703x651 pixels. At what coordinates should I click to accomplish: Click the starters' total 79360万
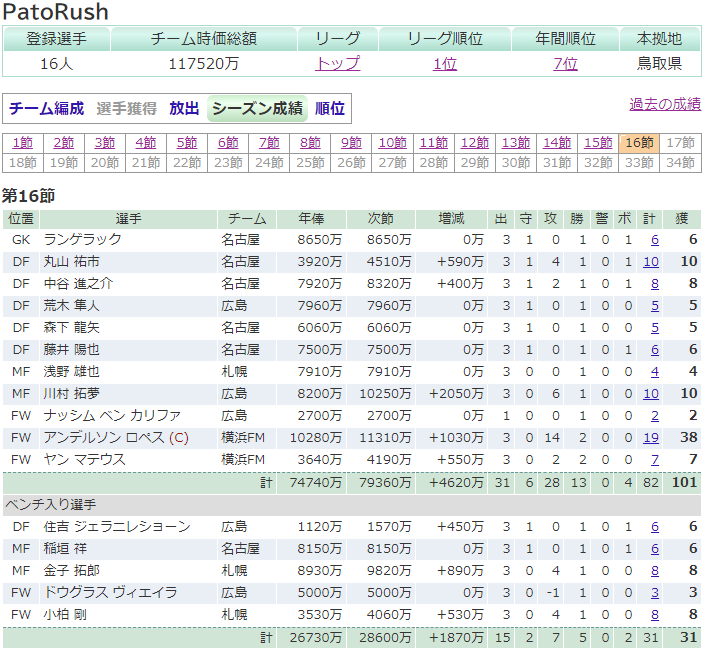[385, 482]
